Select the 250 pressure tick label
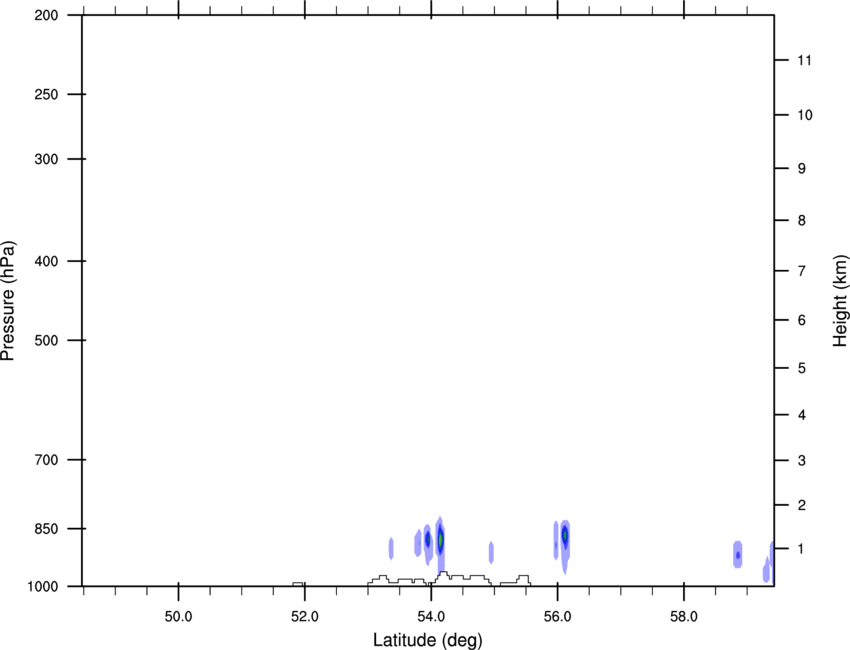The width and height of the screenshot is (850, 650). click(46, 94)
